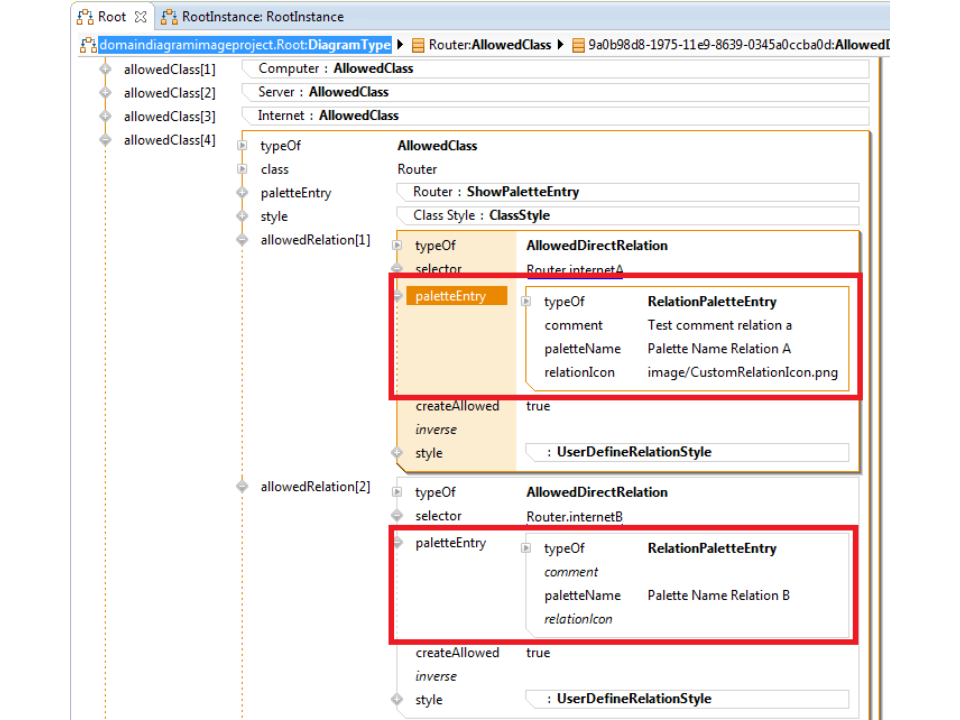960x720 pixels.
Task: Select domaindiagramimageproject.Root:DiagramType breadcrumb
Action: (x=244, y=45)
